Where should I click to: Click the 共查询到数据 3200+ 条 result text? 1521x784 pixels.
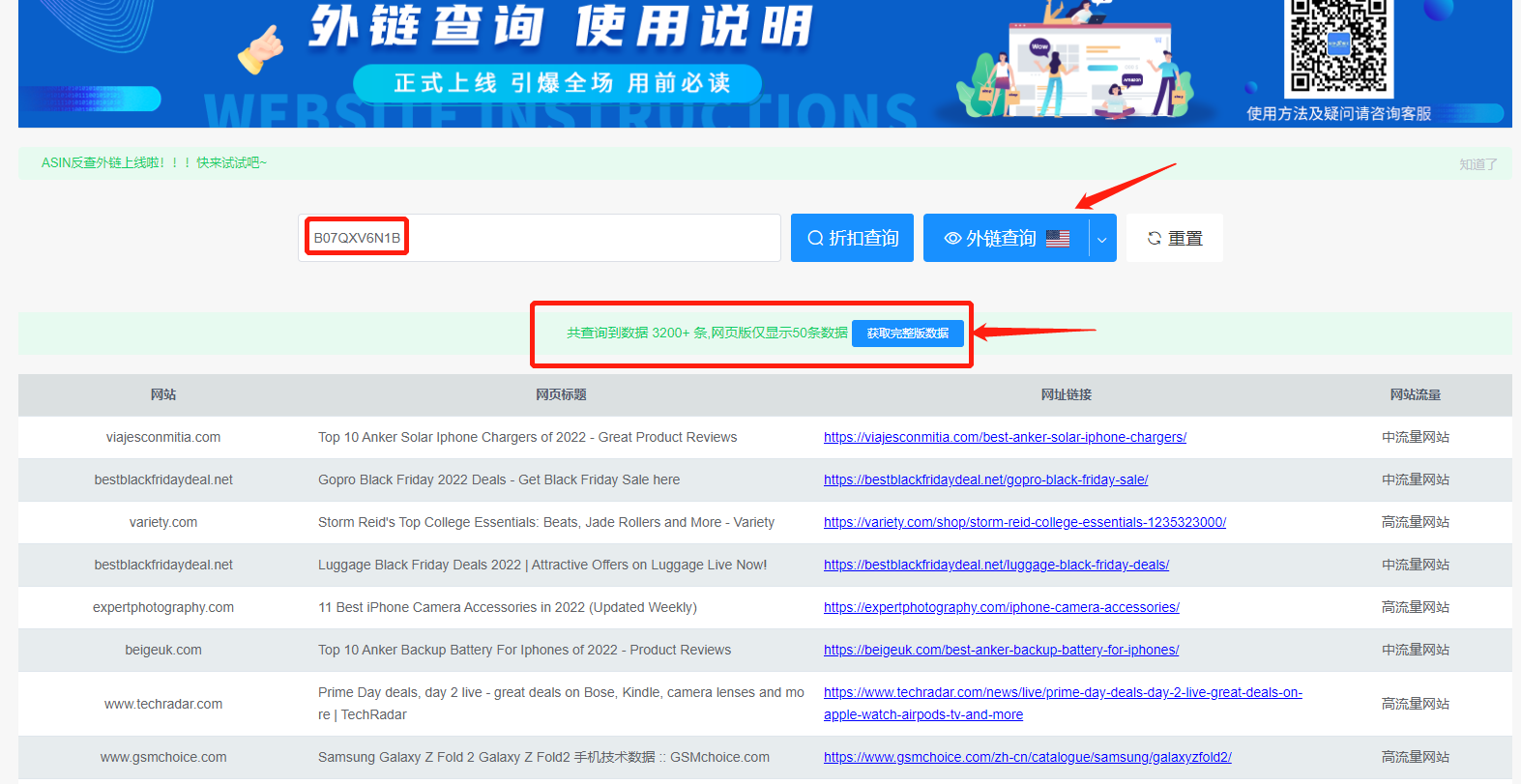[707, 333]
